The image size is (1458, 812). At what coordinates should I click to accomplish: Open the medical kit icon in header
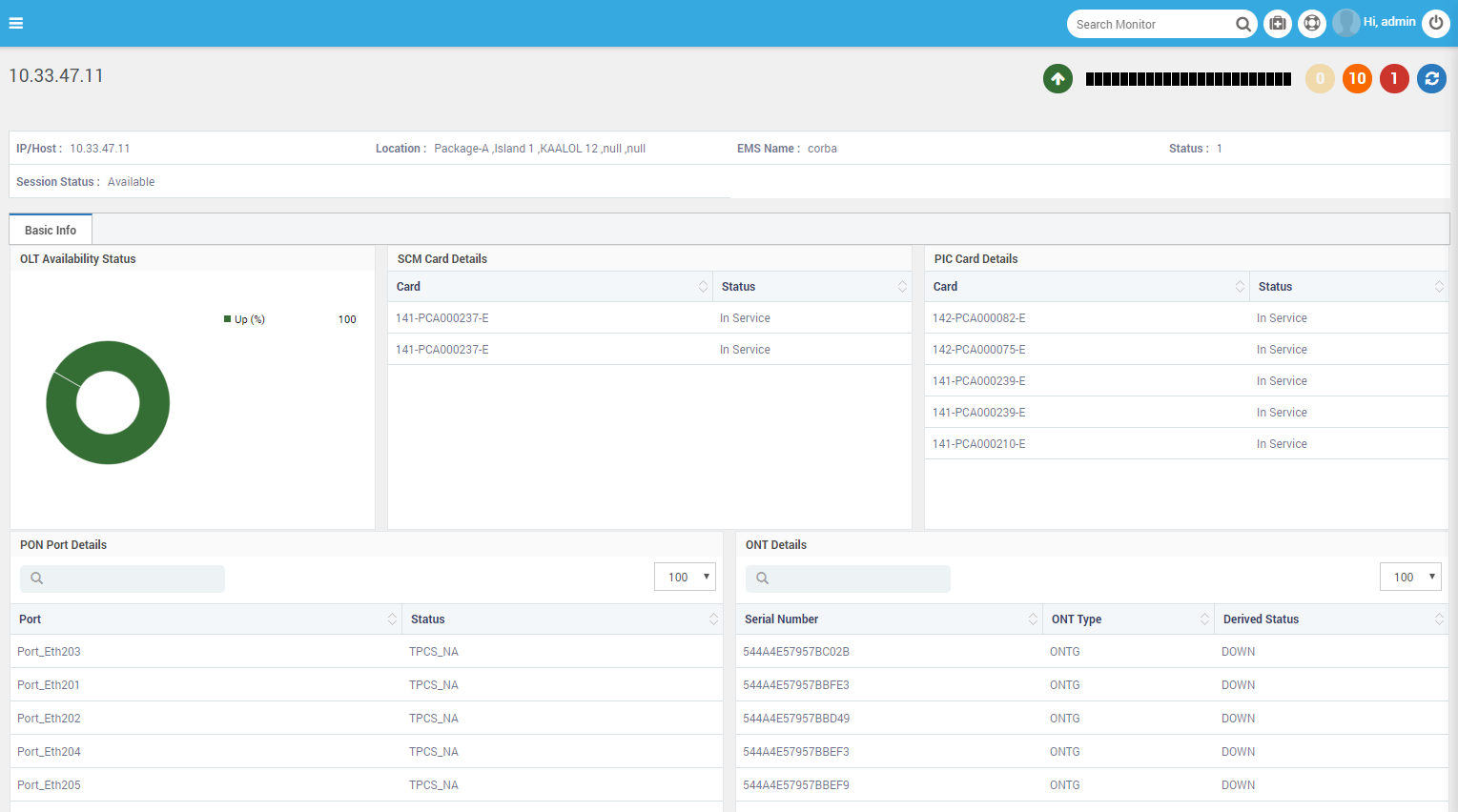[1278, 24]
